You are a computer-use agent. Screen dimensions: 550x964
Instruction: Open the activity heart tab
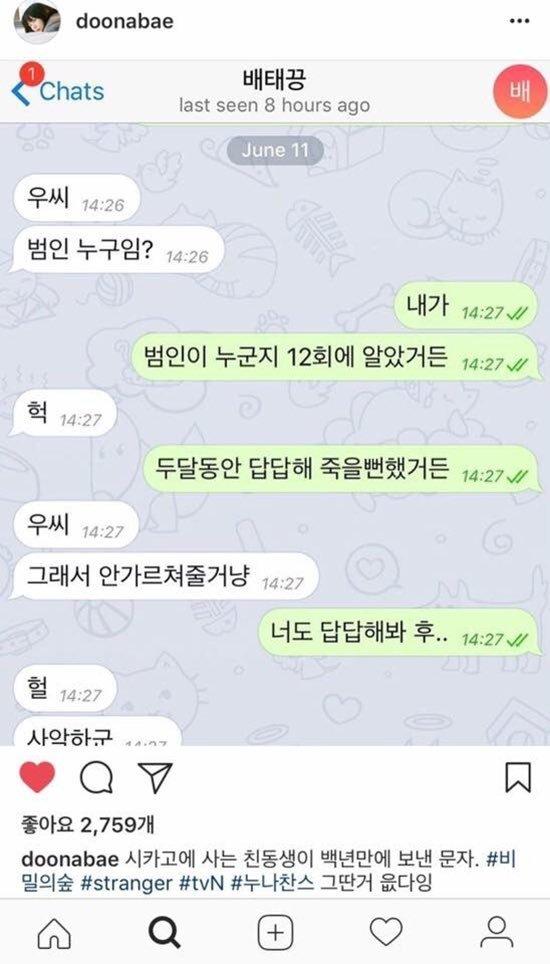coord(386,933)
